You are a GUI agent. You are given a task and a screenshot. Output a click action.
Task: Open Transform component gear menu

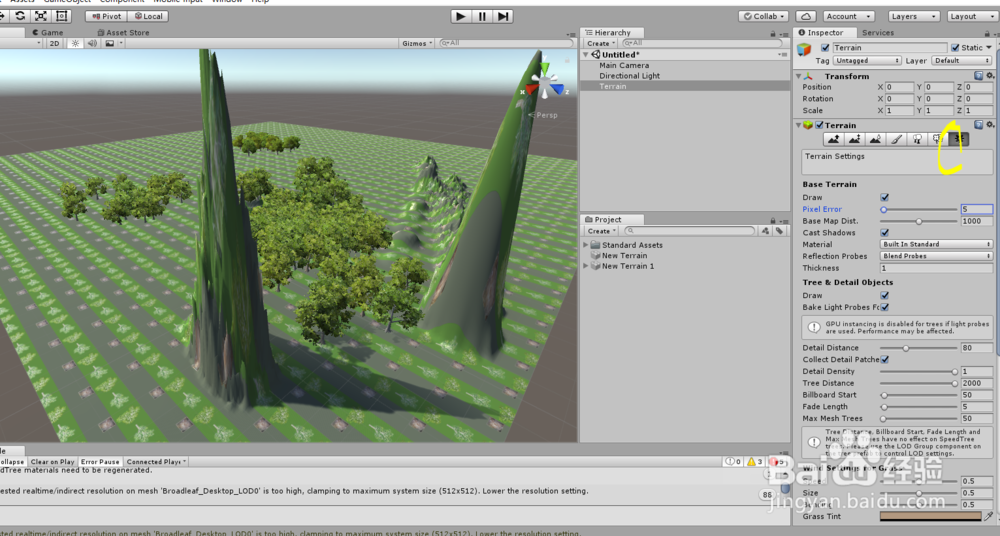[990, 76]
